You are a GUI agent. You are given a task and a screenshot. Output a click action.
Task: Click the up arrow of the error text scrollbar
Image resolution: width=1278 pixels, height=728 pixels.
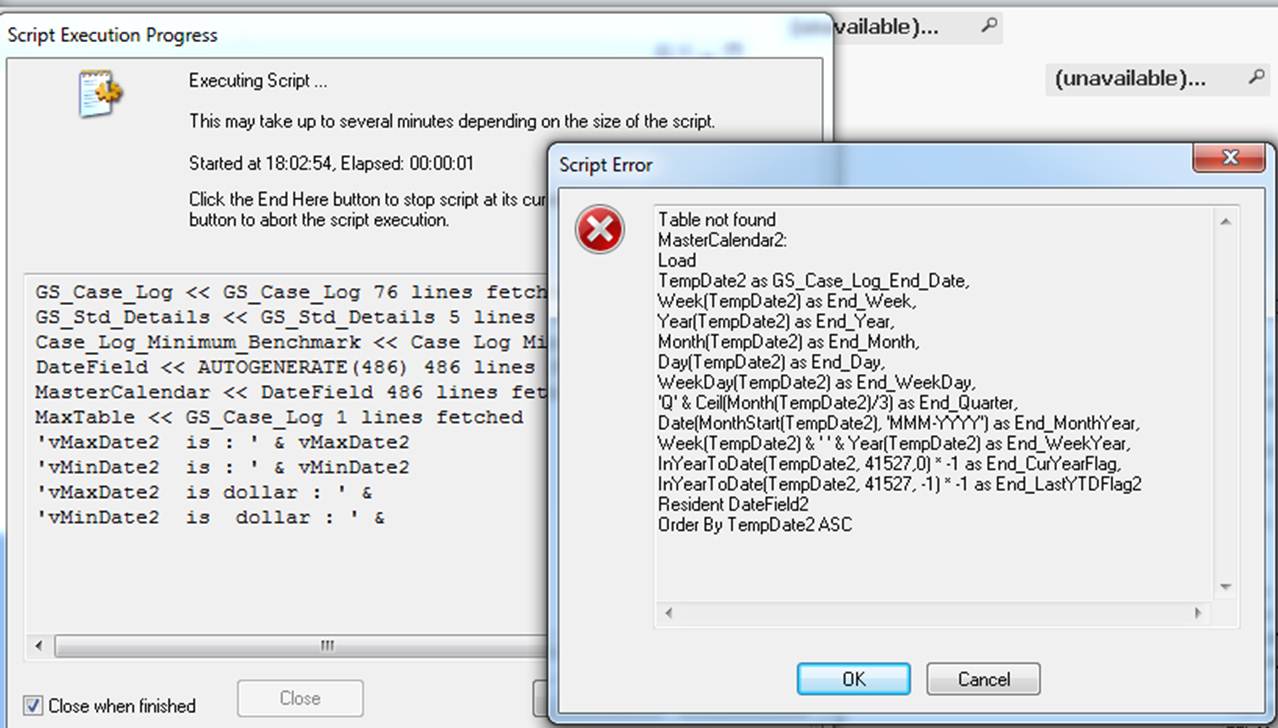click(1226, 221)
